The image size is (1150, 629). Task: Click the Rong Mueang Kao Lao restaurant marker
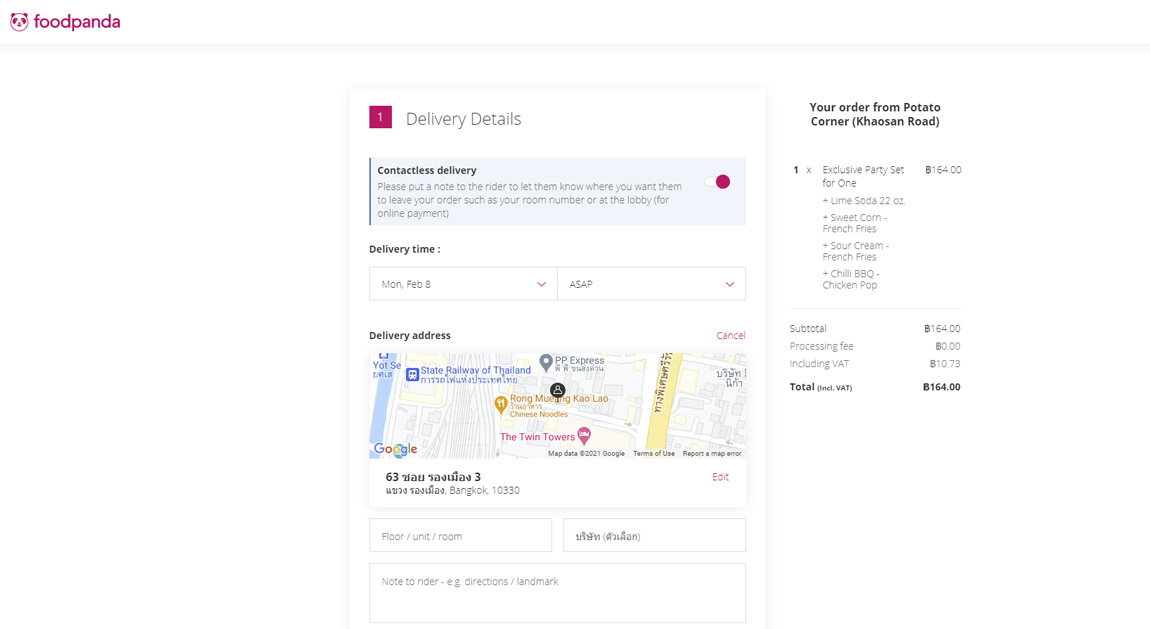(x=501, y=404)
